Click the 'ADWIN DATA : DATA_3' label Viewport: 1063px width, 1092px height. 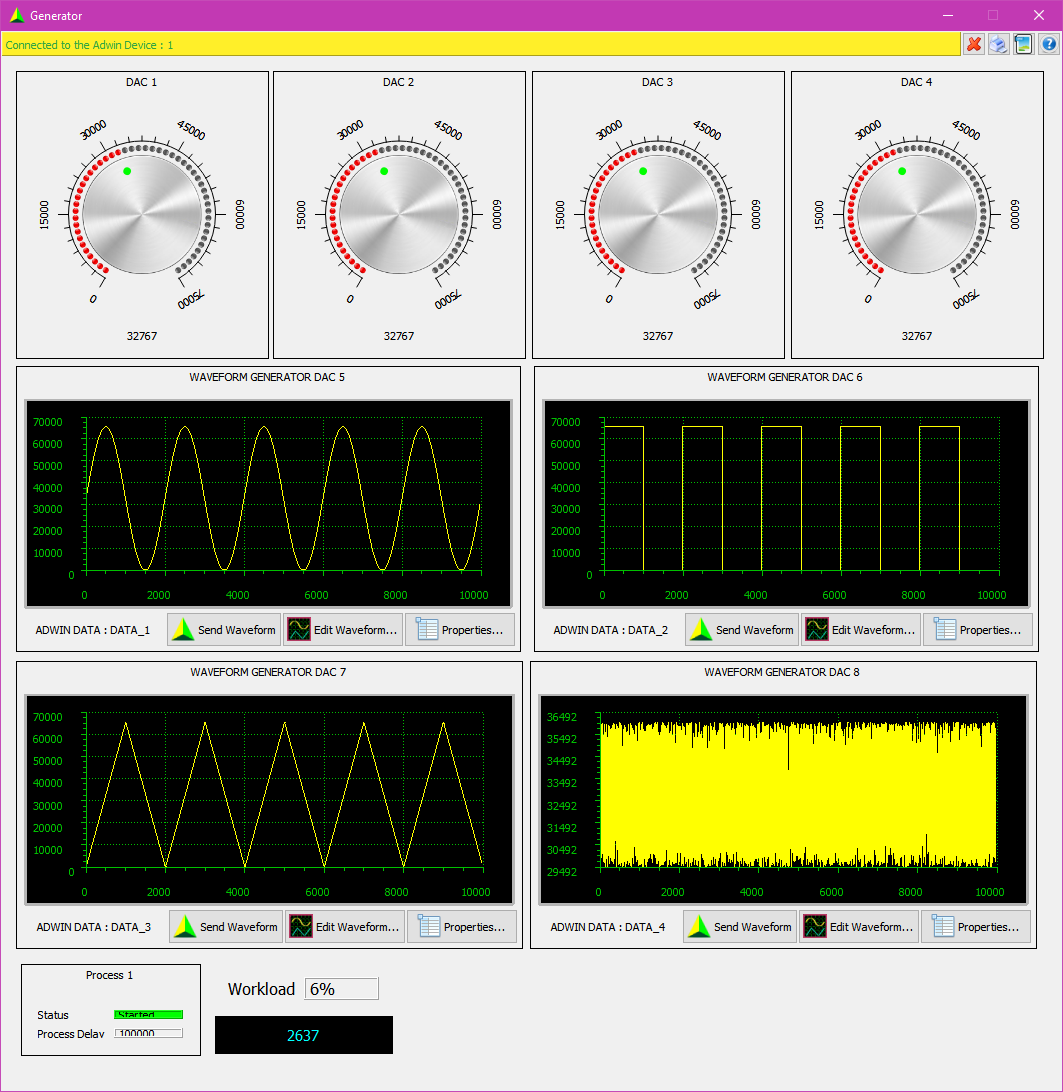click(x=94, y=927)
